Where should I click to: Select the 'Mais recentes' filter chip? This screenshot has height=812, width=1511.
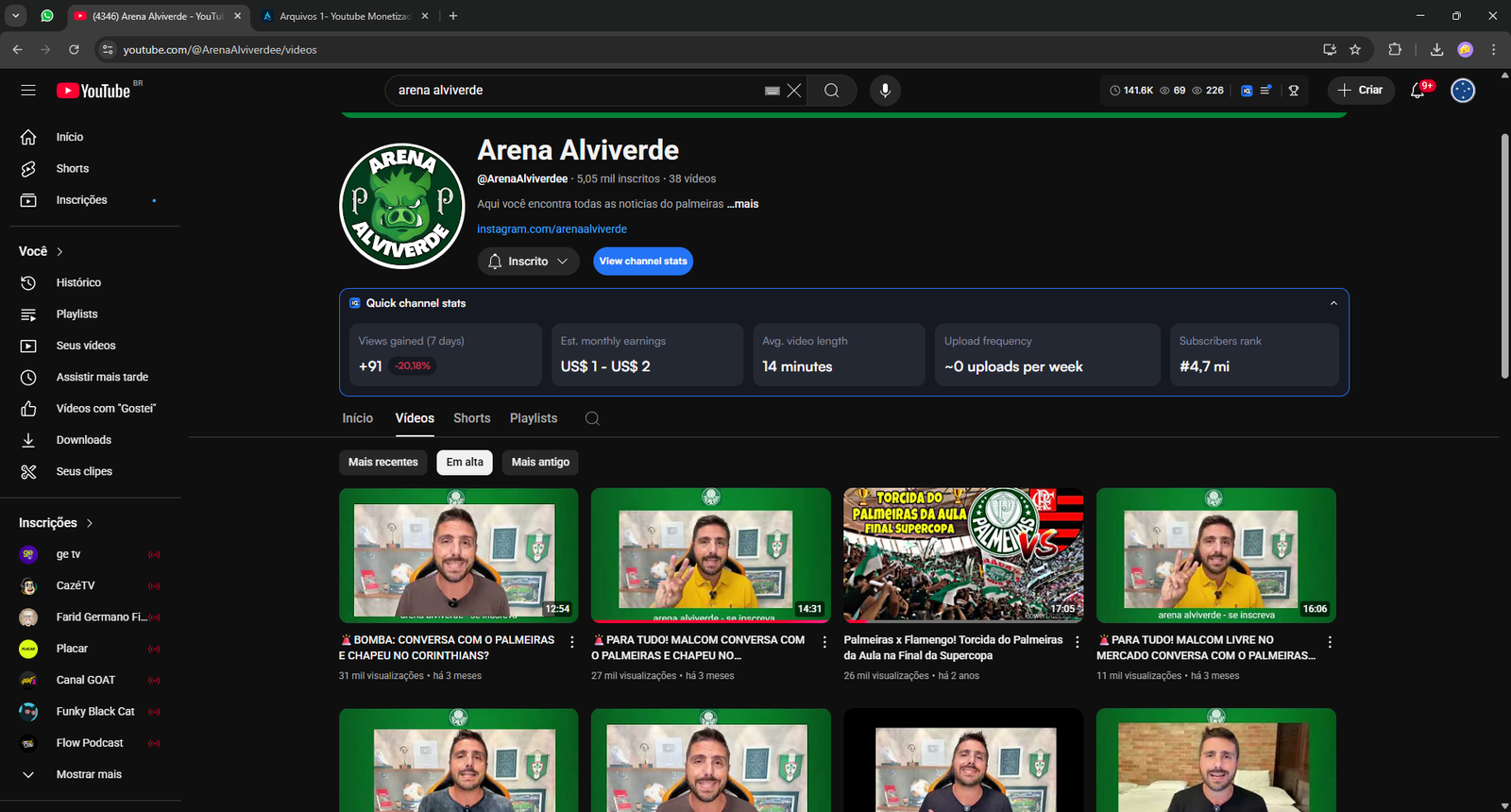point(382,463)
